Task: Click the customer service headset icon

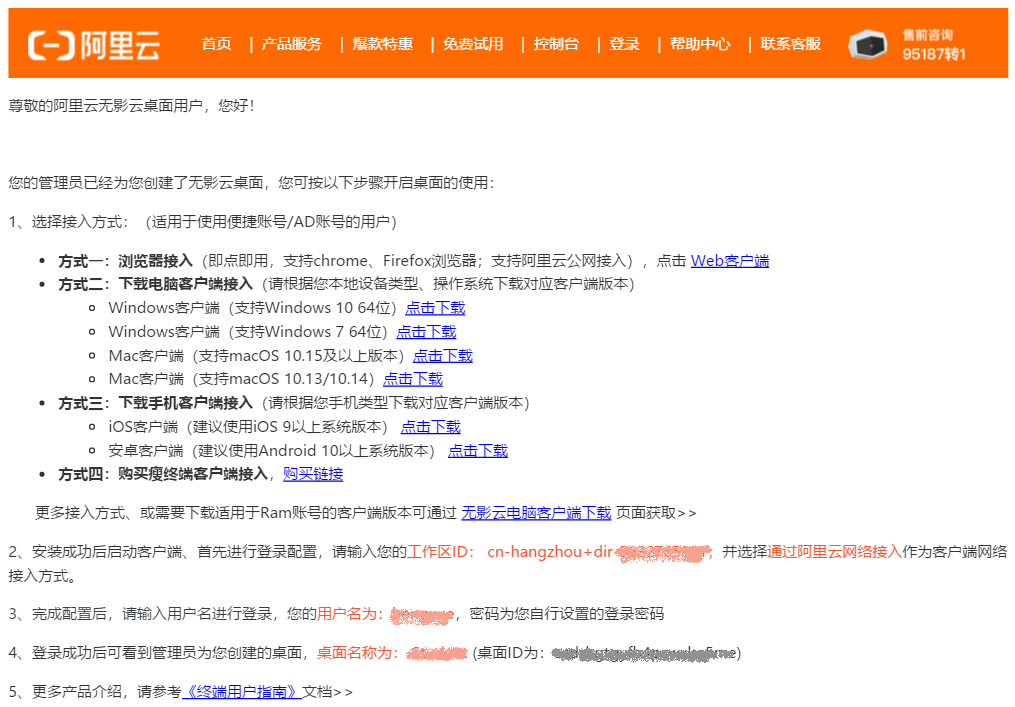Action: pyautogui.click(x=867, y=44)
